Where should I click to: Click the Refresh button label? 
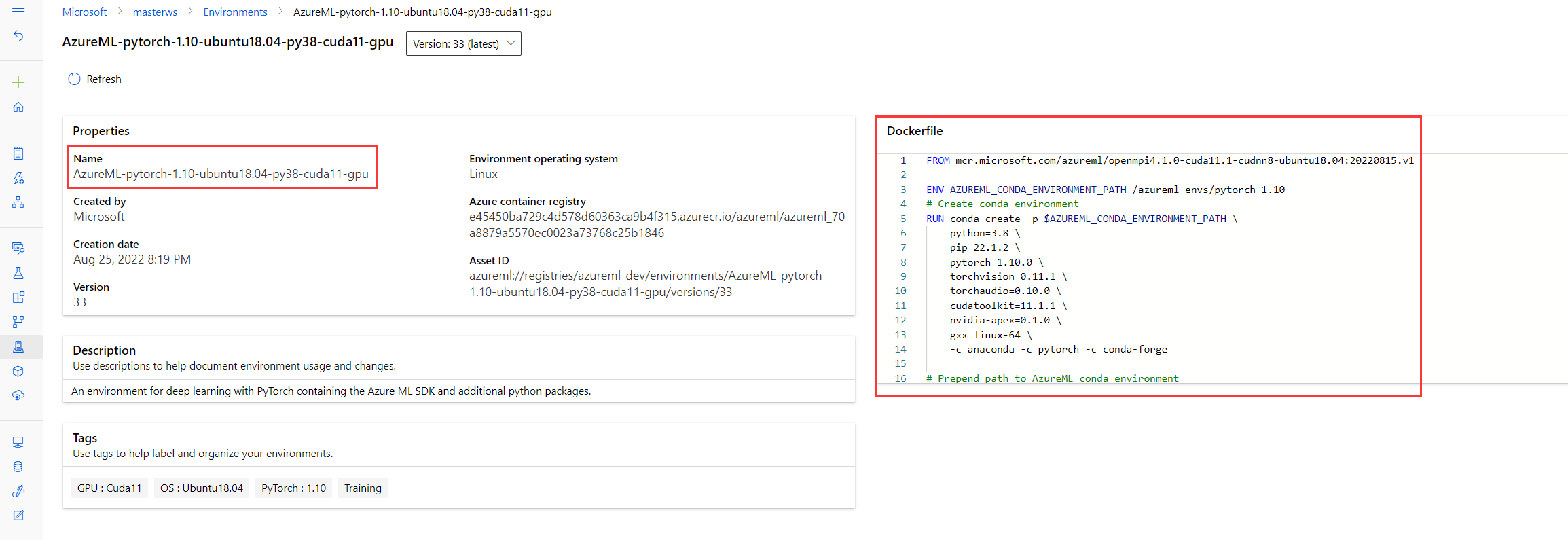(x=104, y=79)
